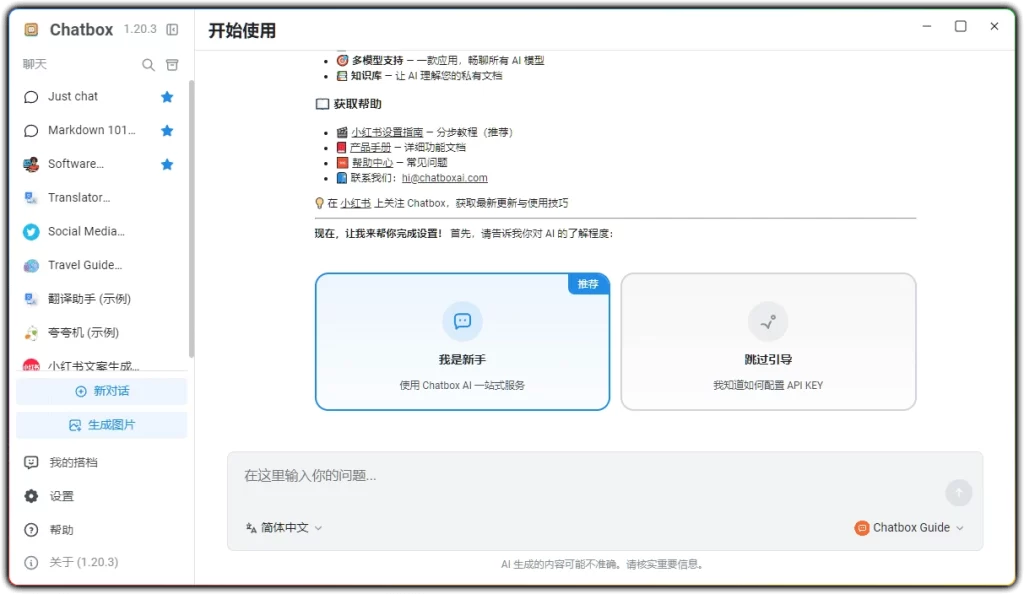Open the 夸夸机 (示例) conversation
The image size is (1024, 594).
coord(99,333)
